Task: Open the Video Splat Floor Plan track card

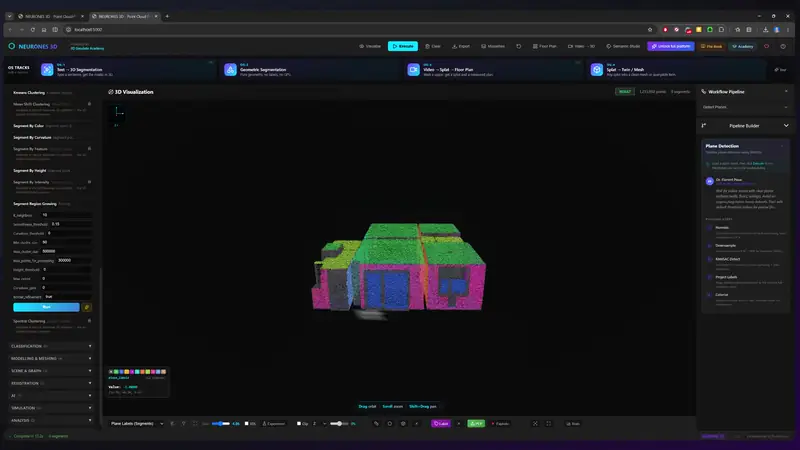Action: (494, 69)
